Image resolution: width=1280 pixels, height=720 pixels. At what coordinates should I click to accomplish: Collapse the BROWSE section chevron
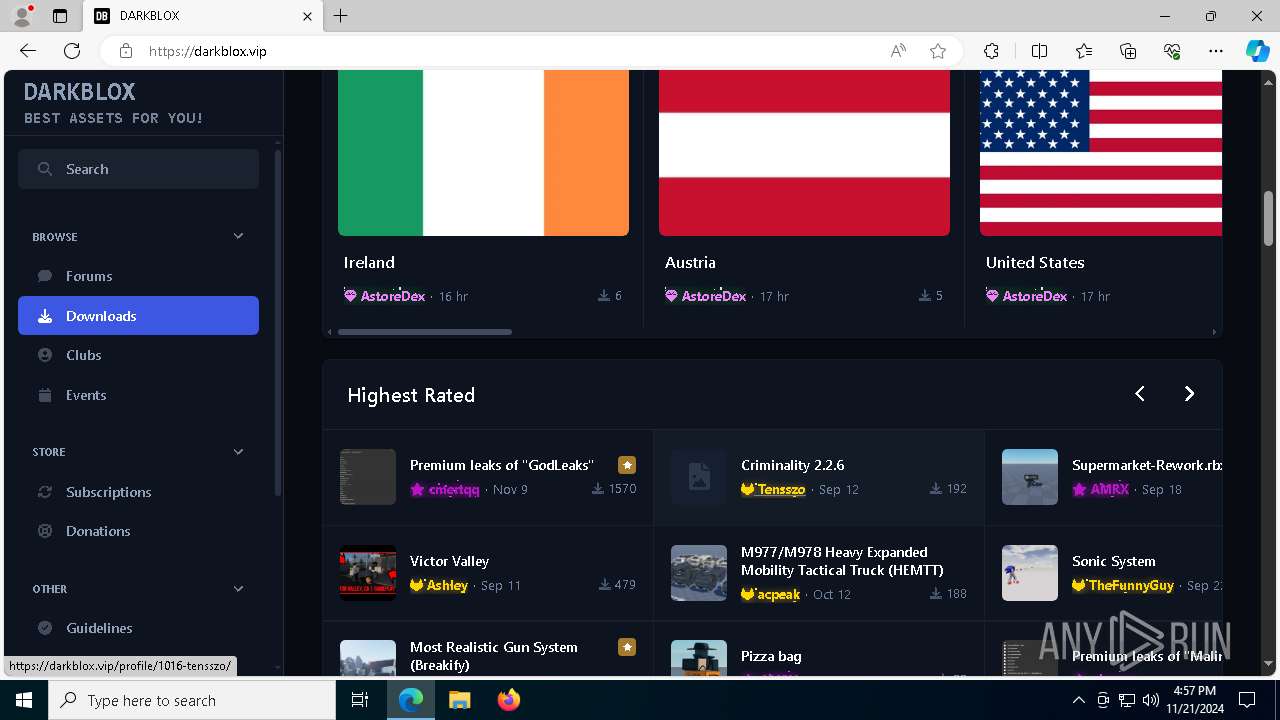pyautogui.click(x=238, y=236)
